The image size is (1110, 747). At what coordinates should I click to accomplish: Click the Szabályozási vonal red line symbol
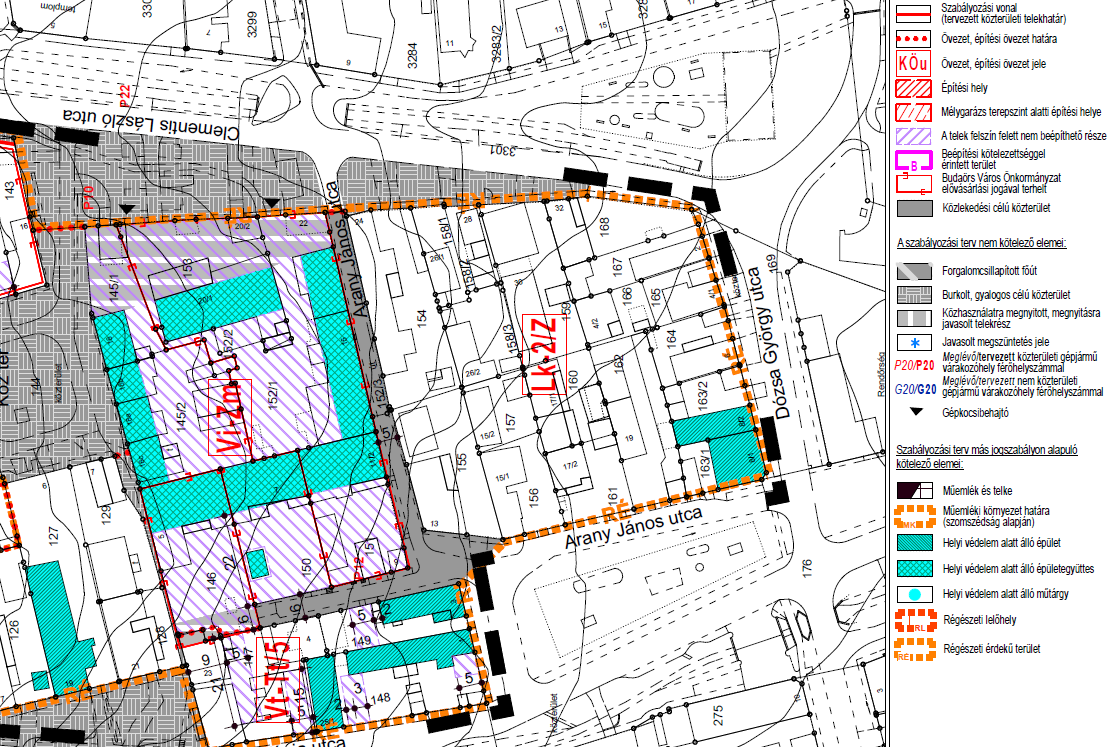tap(913, 13)
